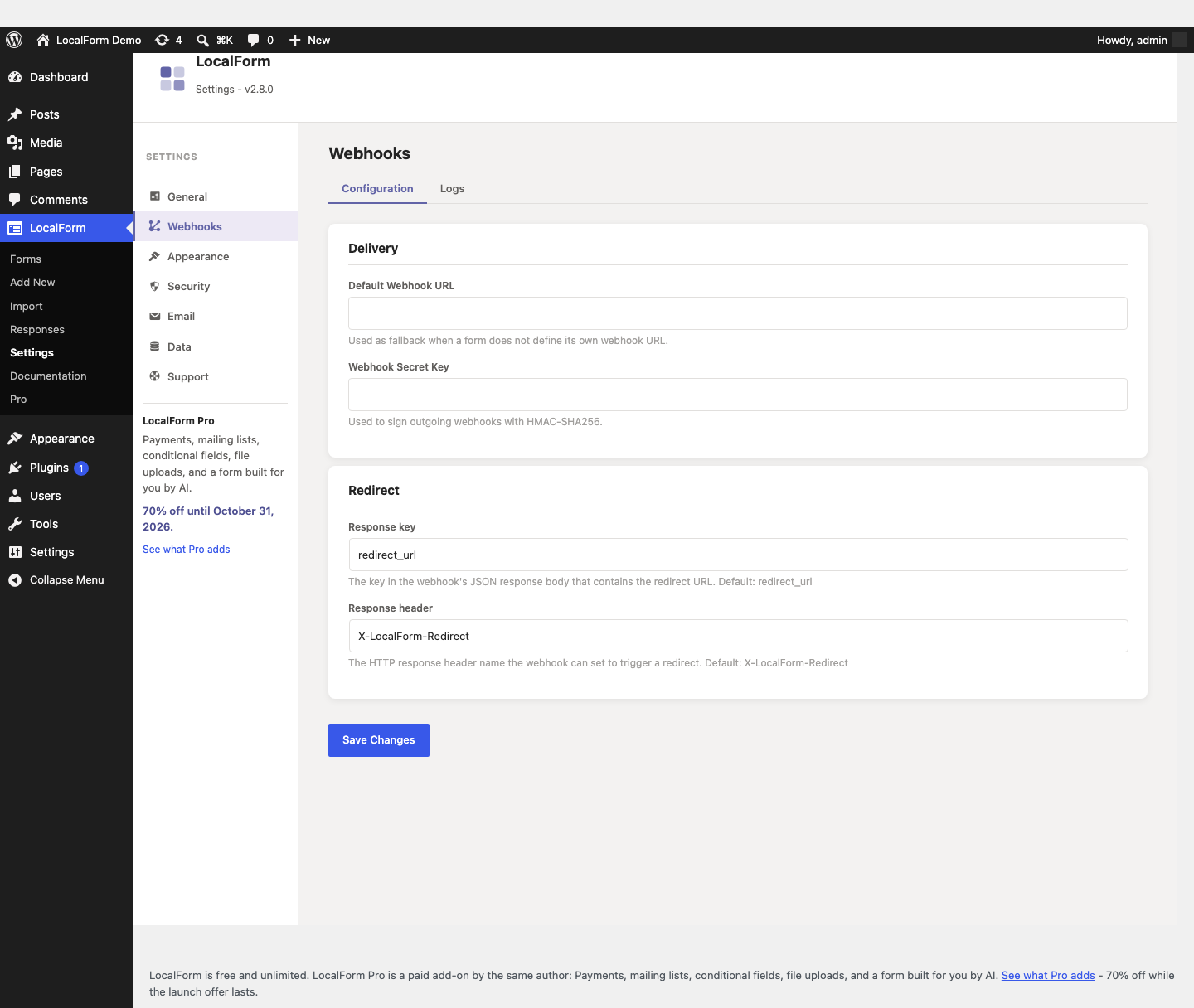Click the Delivery section heading

tap(373, 249)
